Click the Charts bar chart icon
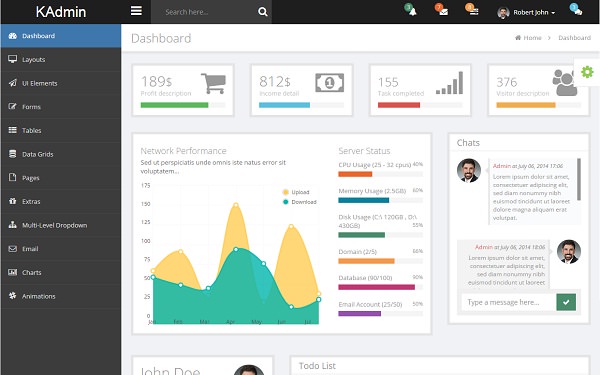This screenshot has width=600, height=375. 13,272
